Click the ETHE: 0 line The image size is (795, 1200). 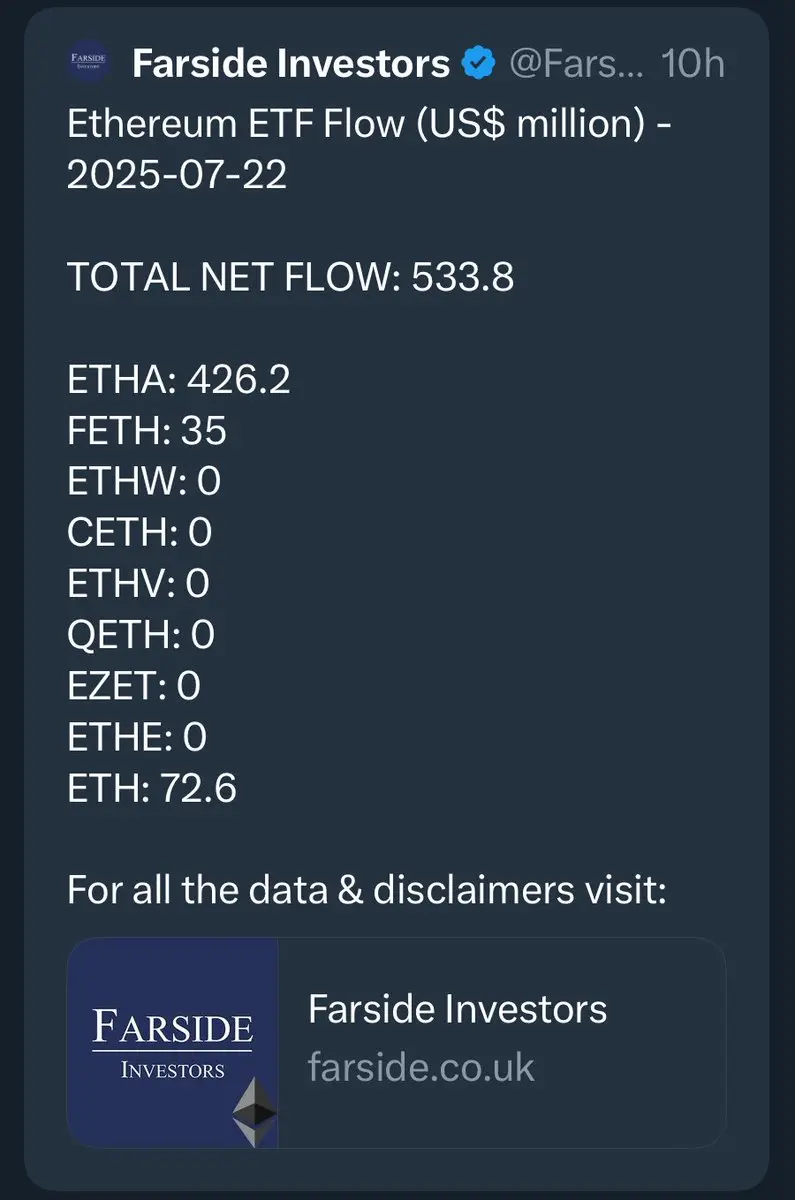[137, 737]
